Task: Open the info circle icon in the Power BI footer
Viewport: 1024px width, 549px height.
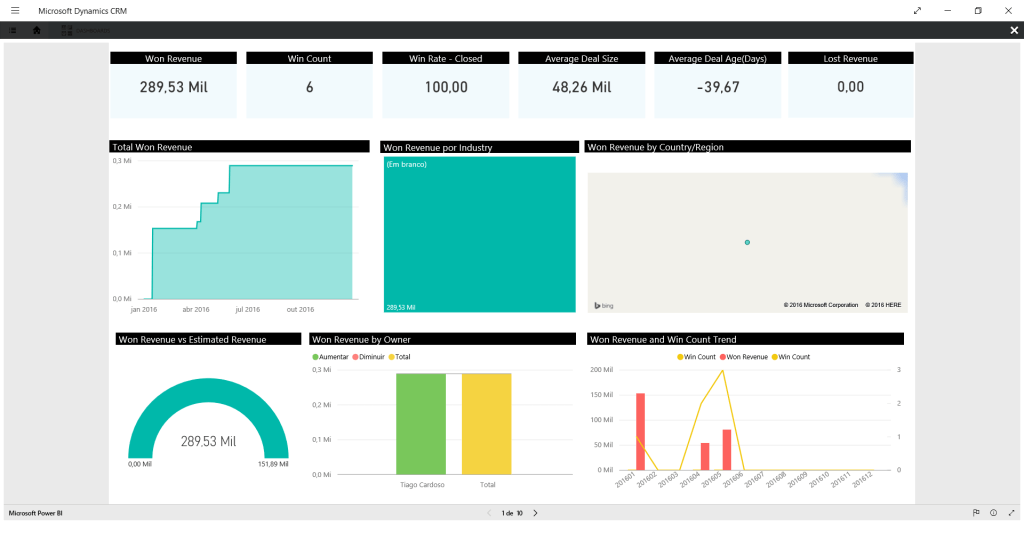Action: tap(993, 513)
